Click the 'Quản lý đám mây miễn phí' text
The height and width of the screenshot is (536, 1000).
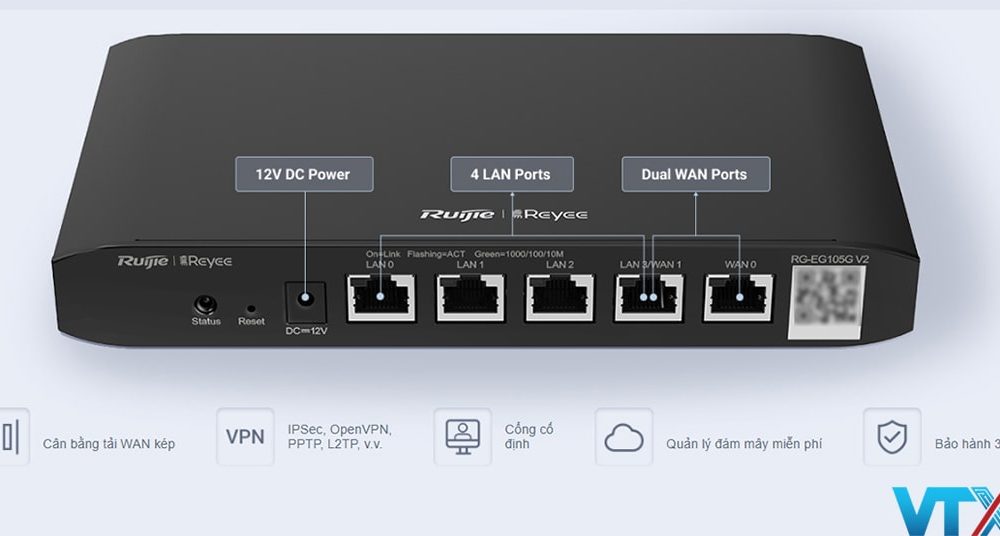[744, 444]
